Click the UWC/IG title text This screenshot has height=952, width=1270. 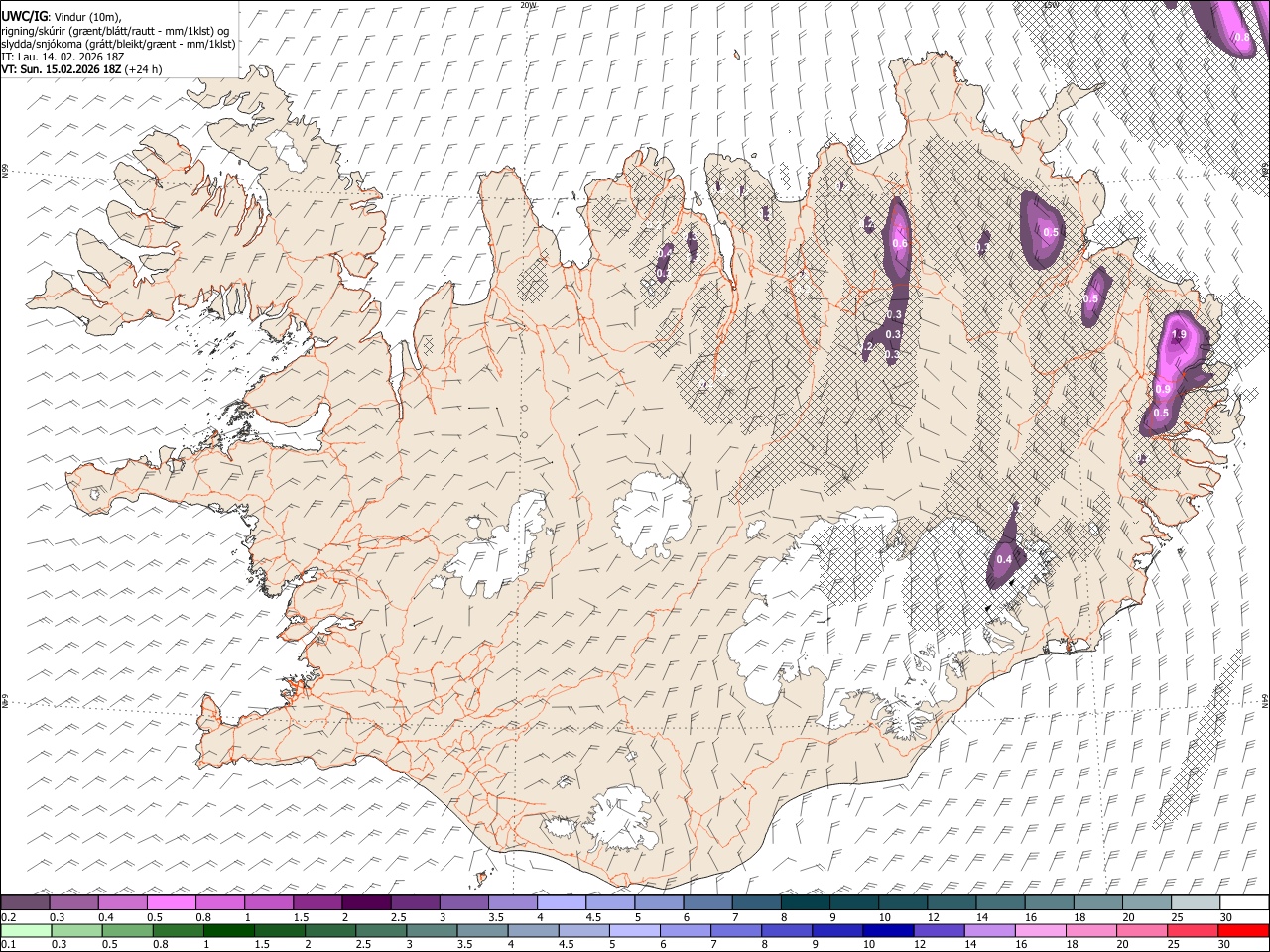pos(23,16)
